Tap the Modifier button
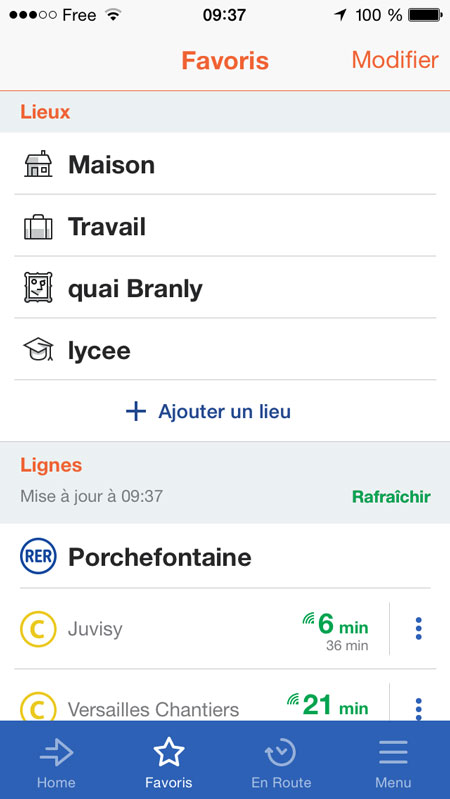Screen dimensions: 450x799 click(395, 60)
